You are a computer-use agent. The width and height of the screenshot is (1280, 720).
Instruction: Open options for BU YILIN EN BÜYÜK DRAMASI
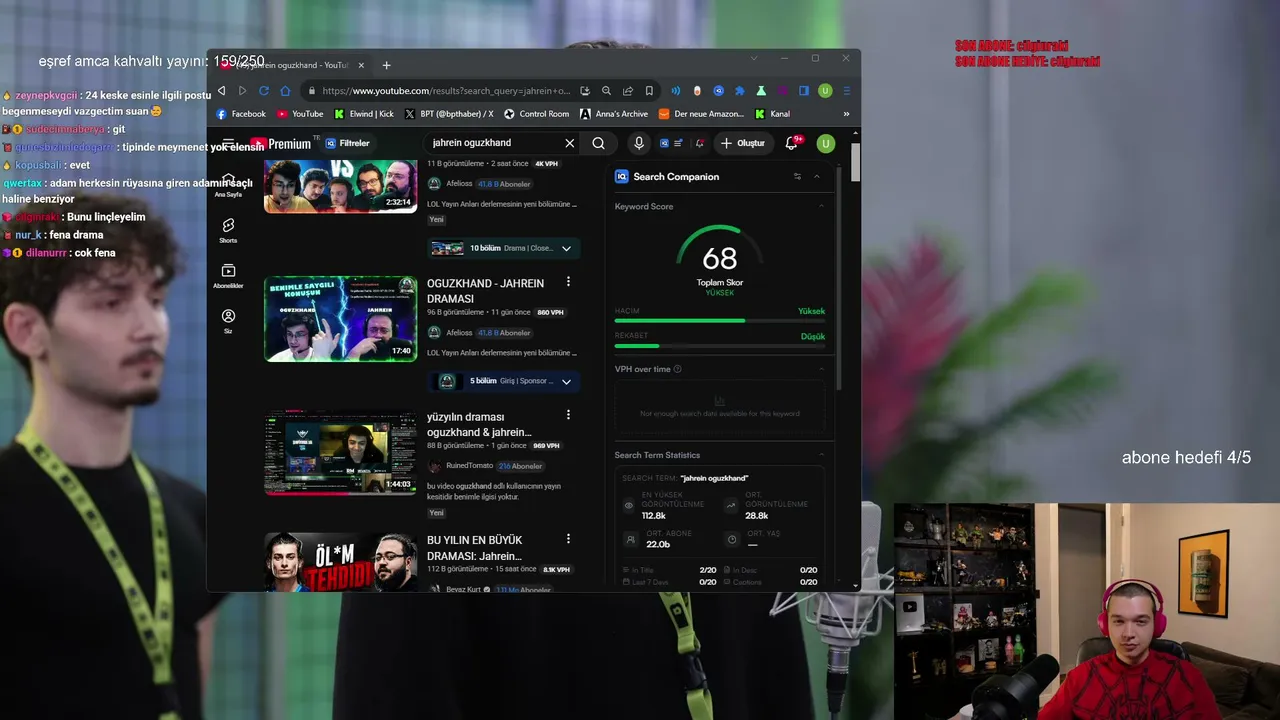(x=568, y=538)
